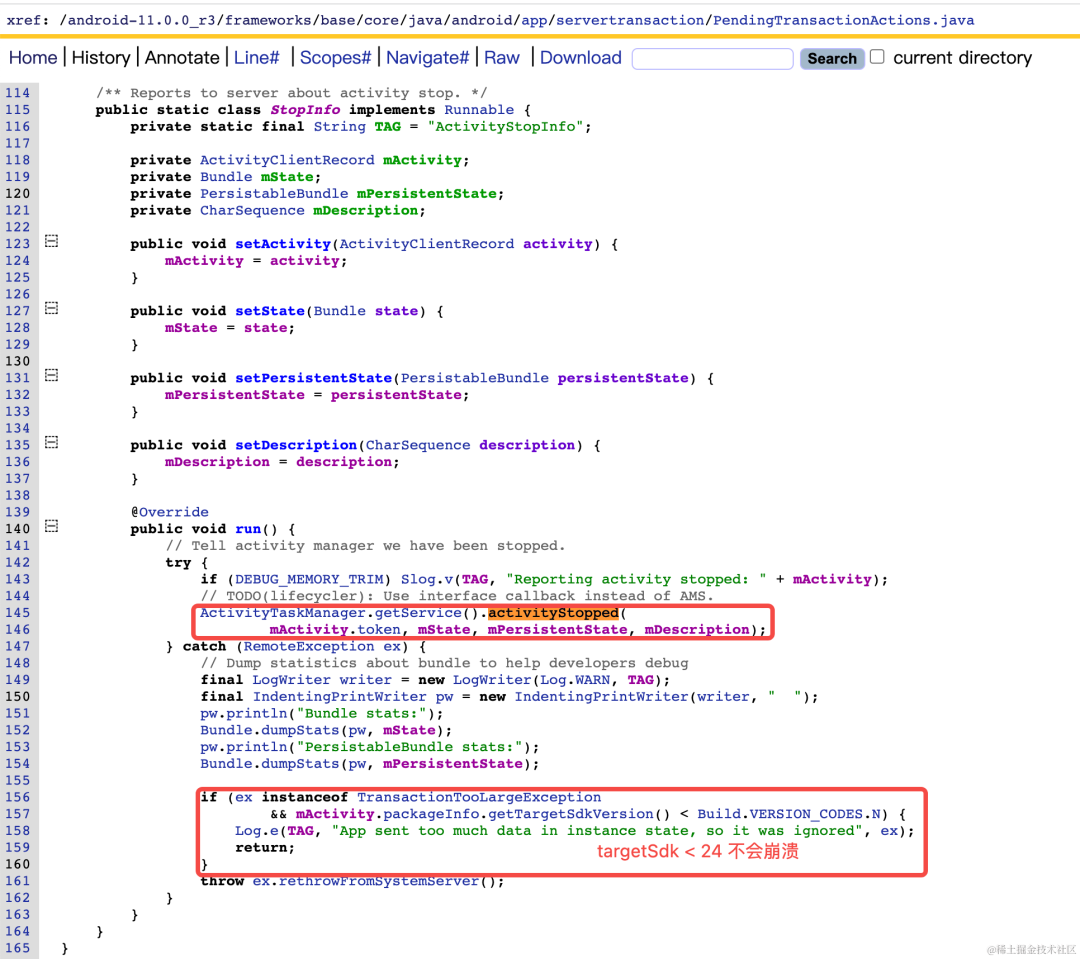This screenshot has width=1080, height=959.
Task: Open the Runnable interface link
Action: click(479, 110)
